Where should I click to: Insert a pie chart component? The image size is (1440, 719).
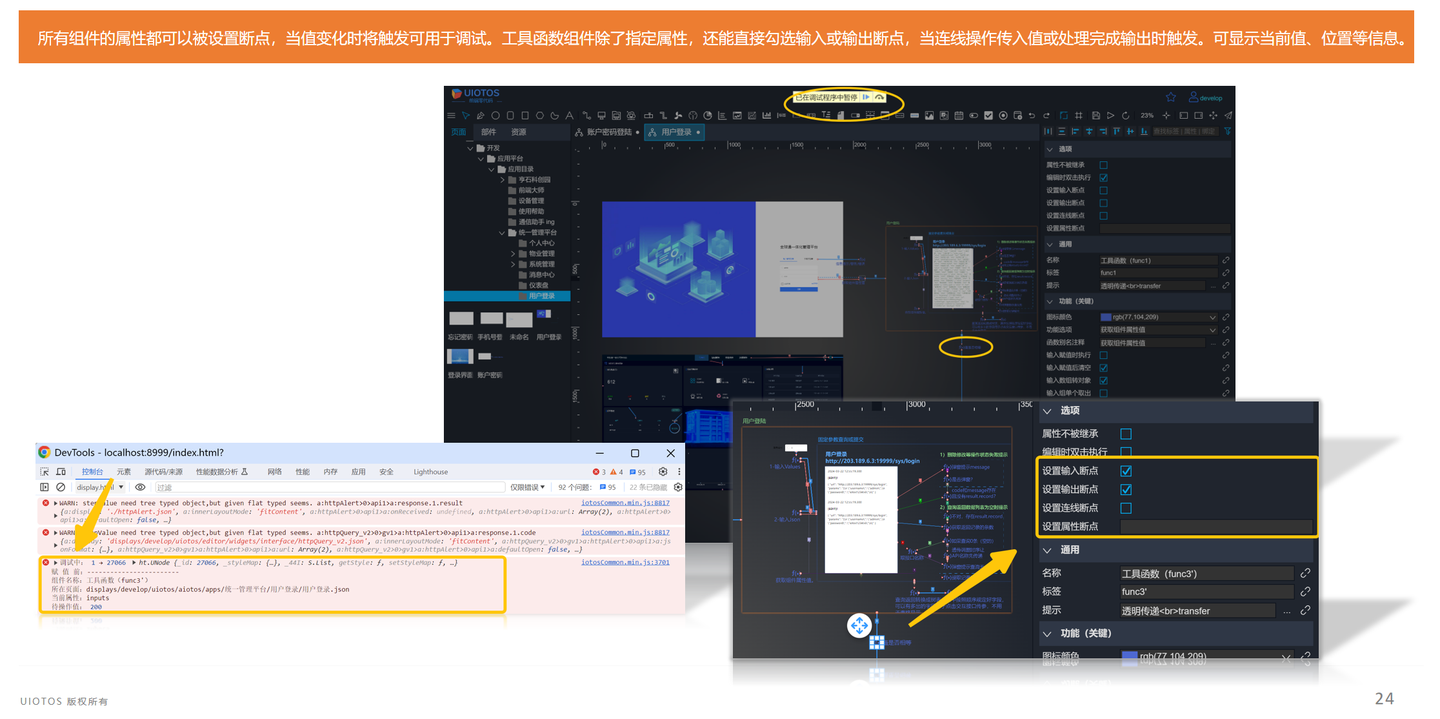708,115
